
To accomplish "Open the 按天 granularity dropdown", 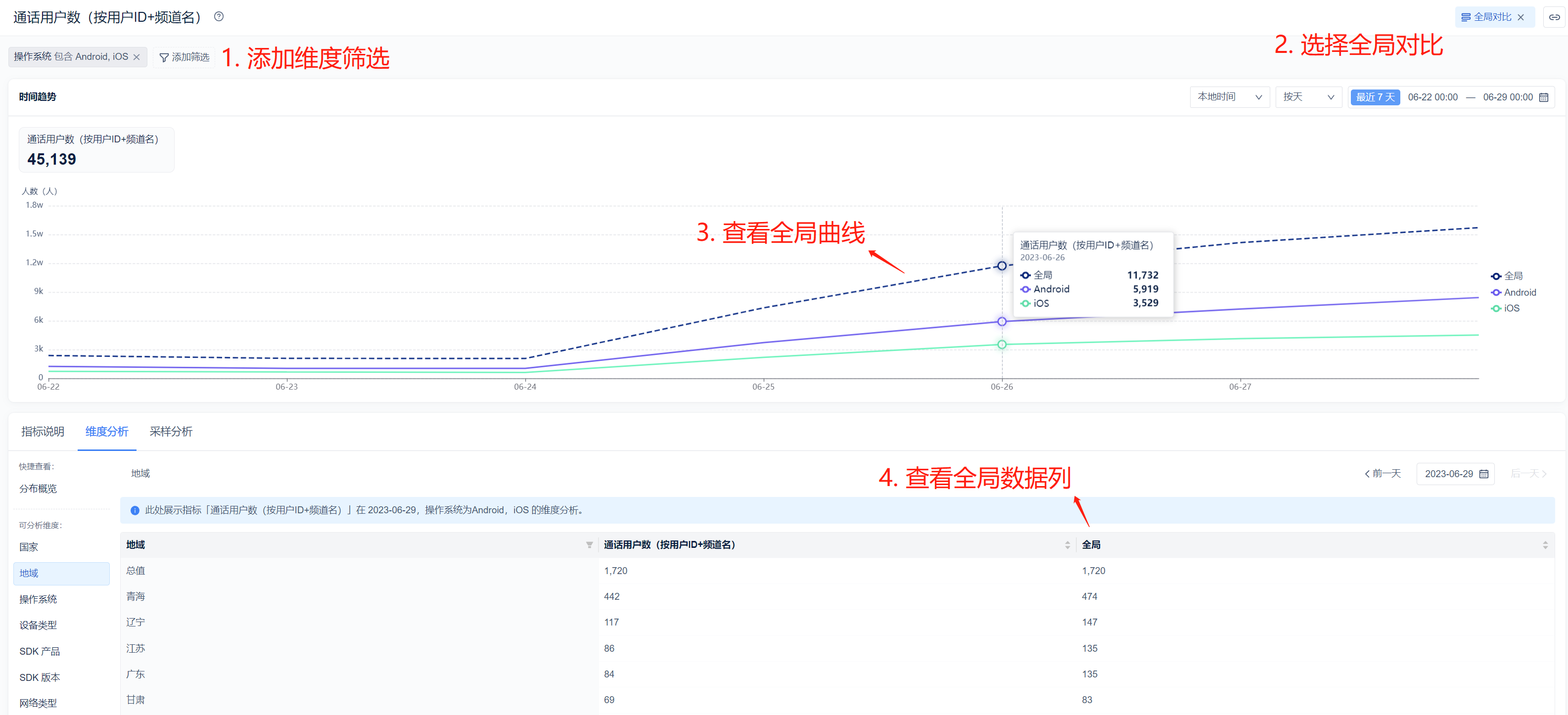I will [1308, 97].
